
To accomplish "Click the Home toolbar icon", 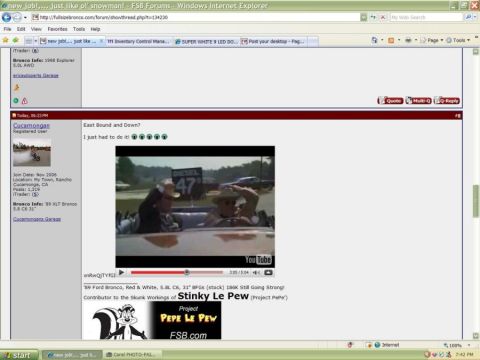I will click(x=375, y=40).
